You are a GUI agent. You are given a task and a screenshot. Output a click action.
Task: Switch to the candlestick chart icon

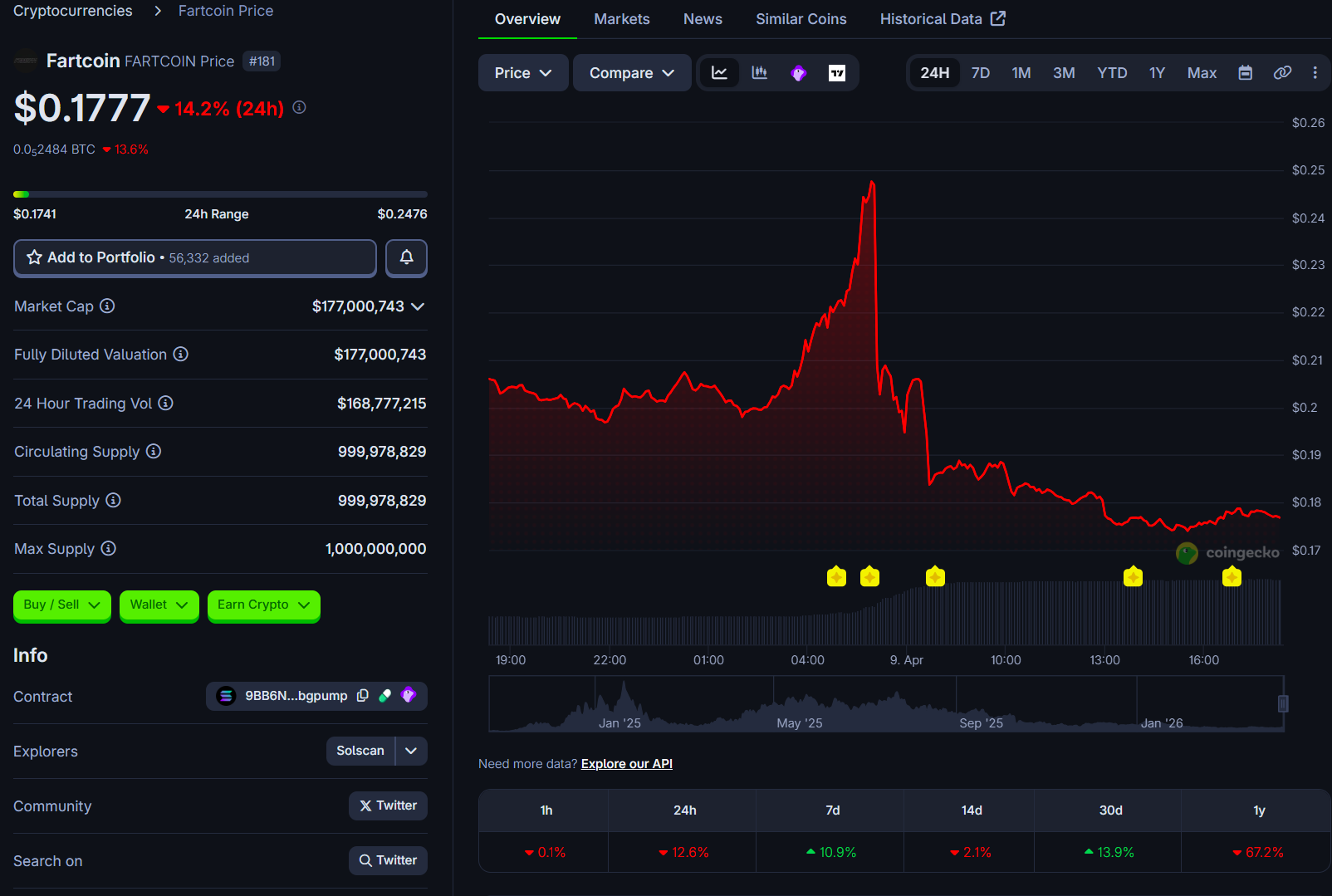click(x=759, y=73)
